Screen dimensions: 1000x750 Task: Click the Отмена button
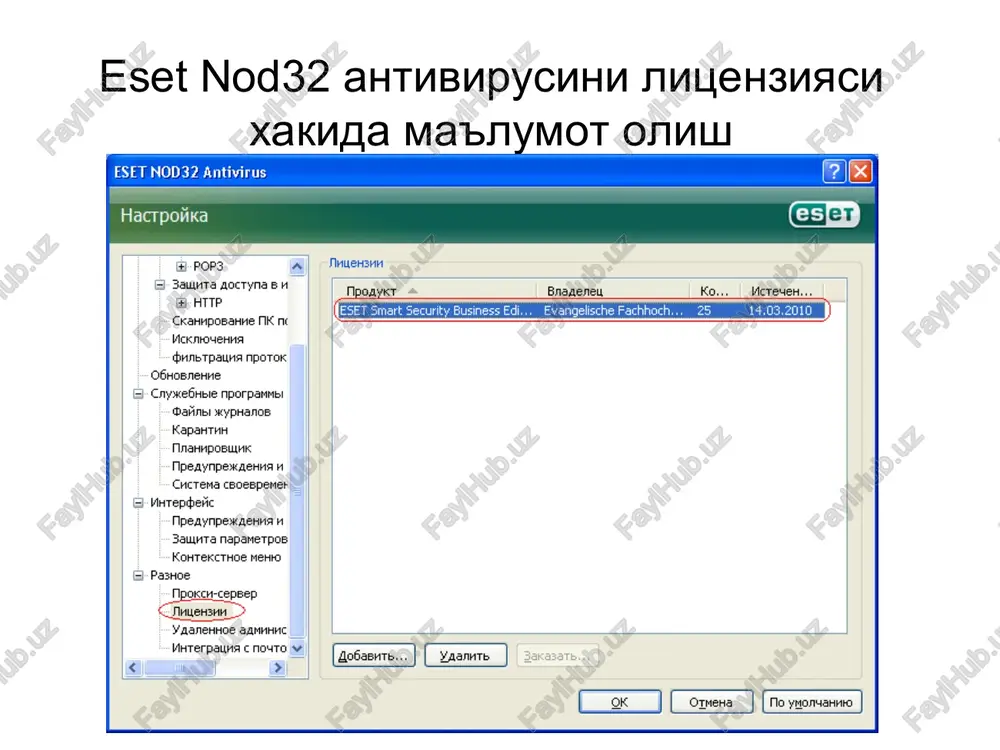(711, 702)
